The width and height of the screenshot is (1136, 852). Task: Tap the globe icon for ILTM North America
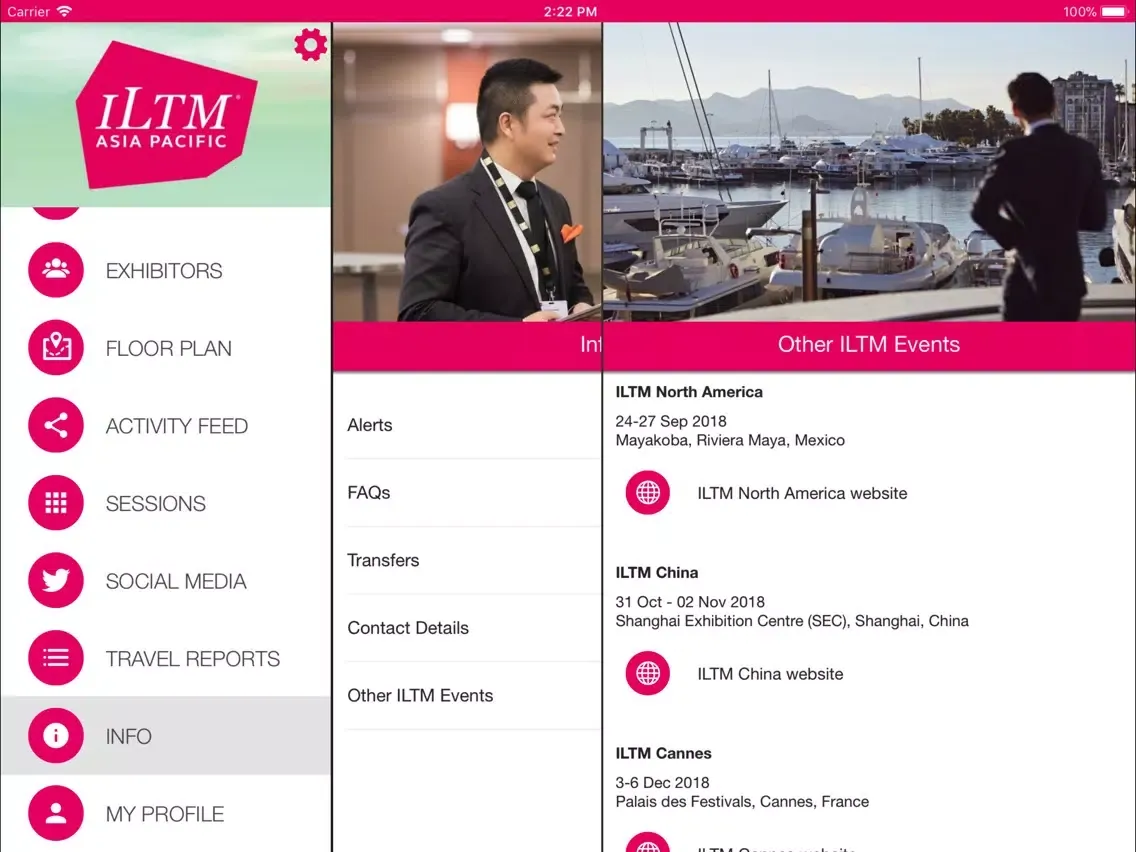coord(648,493)
